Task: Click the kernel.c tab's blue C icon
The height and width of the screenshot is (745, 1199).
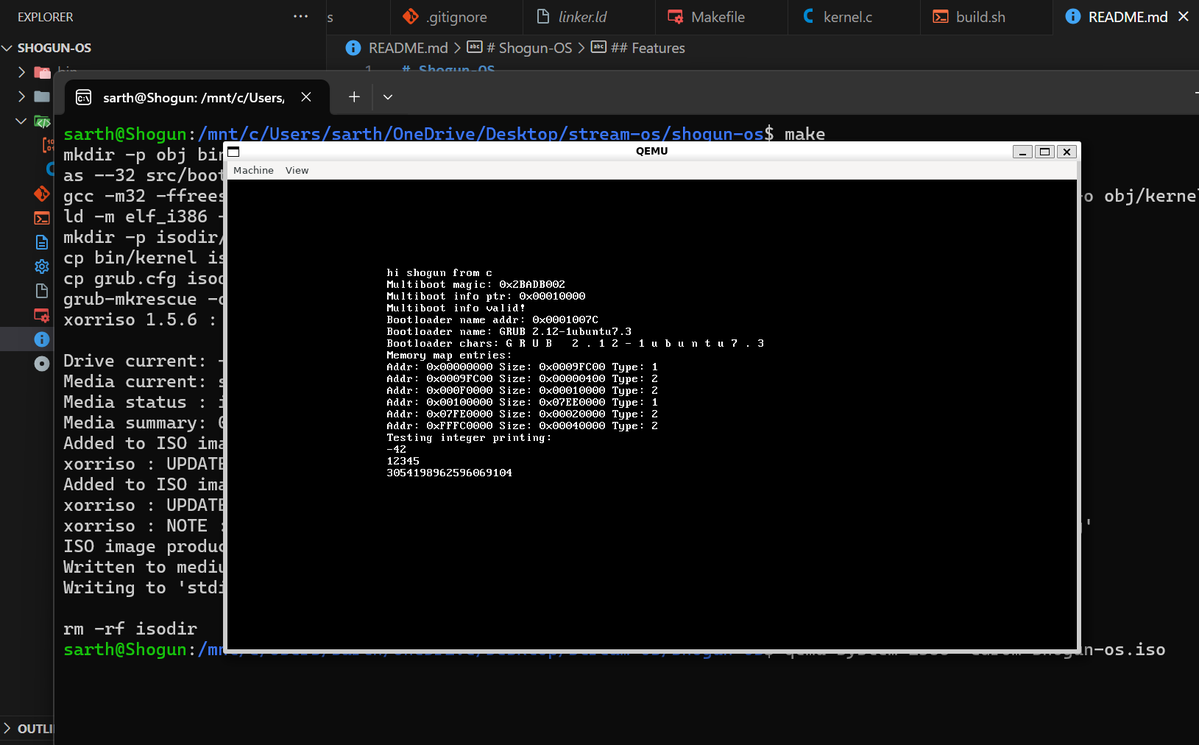Action: pyautogui.click(x=808, y=16)
